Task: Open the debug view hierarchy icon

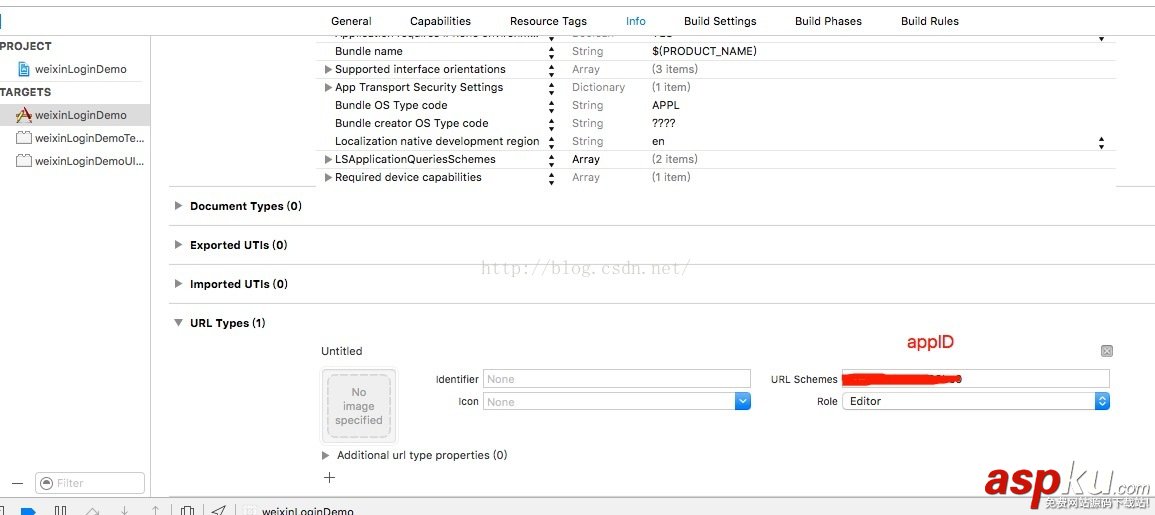Action: [188, 510]
